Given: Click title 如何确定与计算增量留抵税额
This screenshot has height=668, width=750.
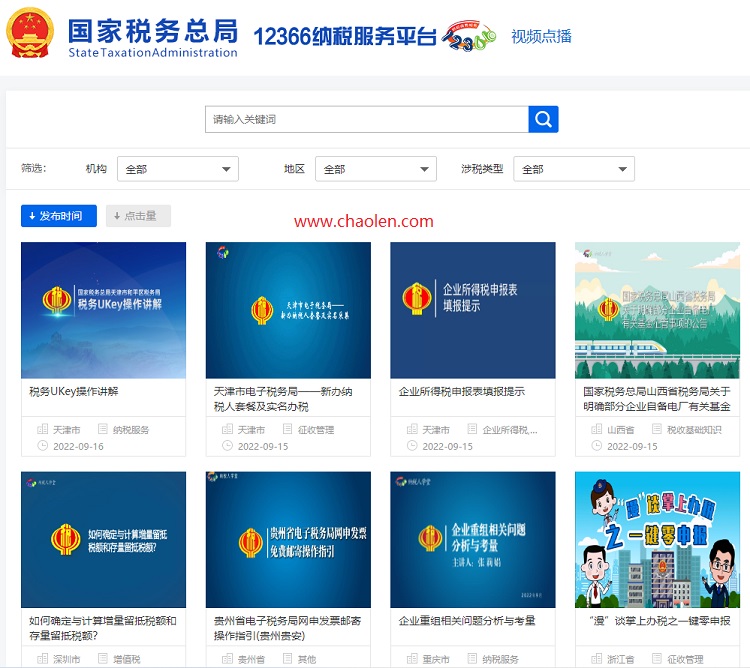Looking at the screenshot, I should 102,628.
